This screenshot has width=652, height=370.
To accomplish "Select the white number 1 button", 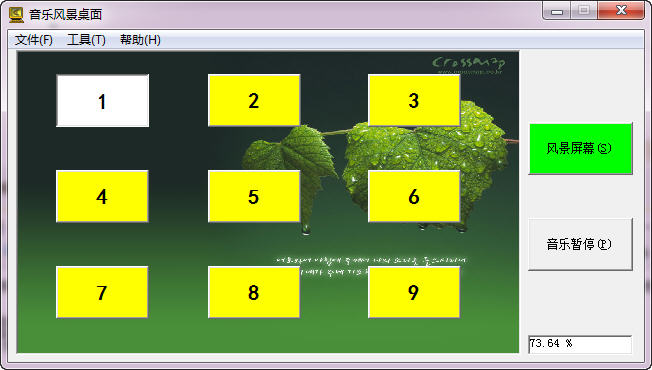I will tap(102, 101).
